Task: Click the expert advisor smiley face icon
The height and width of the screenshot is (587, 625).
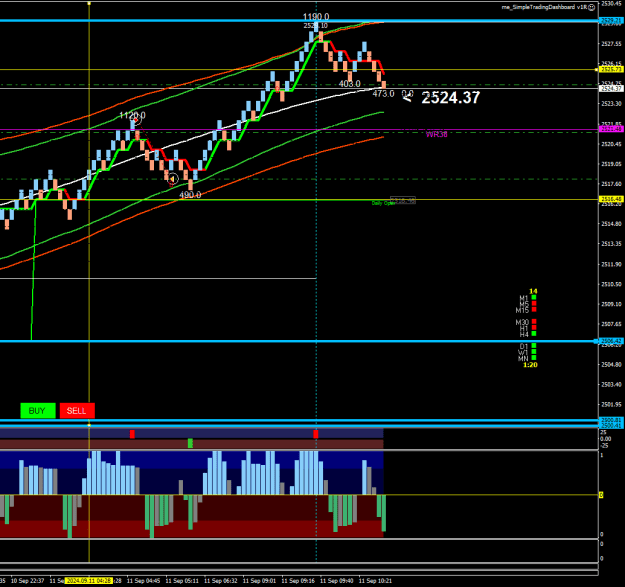Action: point(592,7)
